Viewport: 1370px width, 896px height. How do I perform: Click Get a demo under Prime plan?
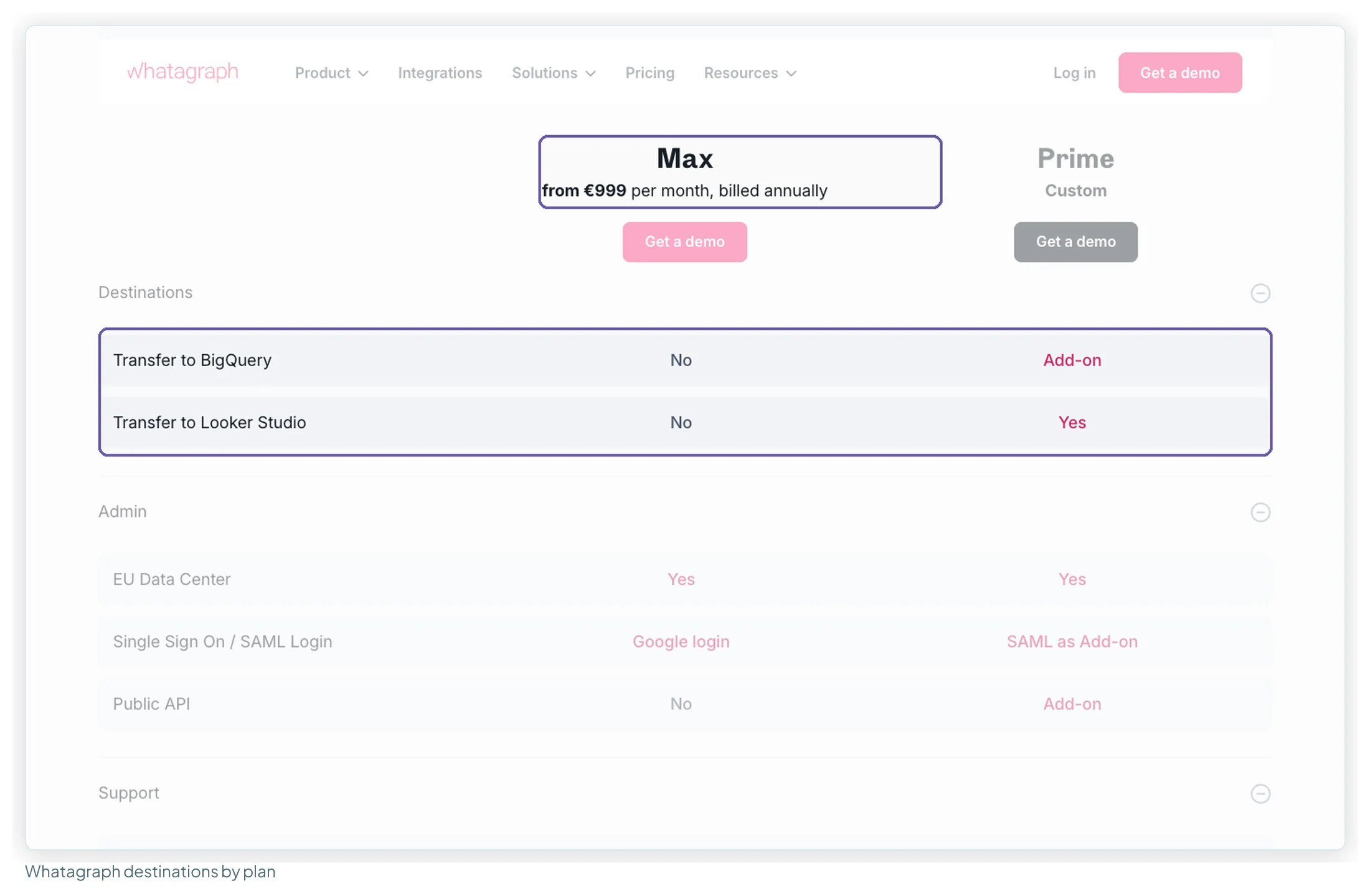coord(1075,242)
